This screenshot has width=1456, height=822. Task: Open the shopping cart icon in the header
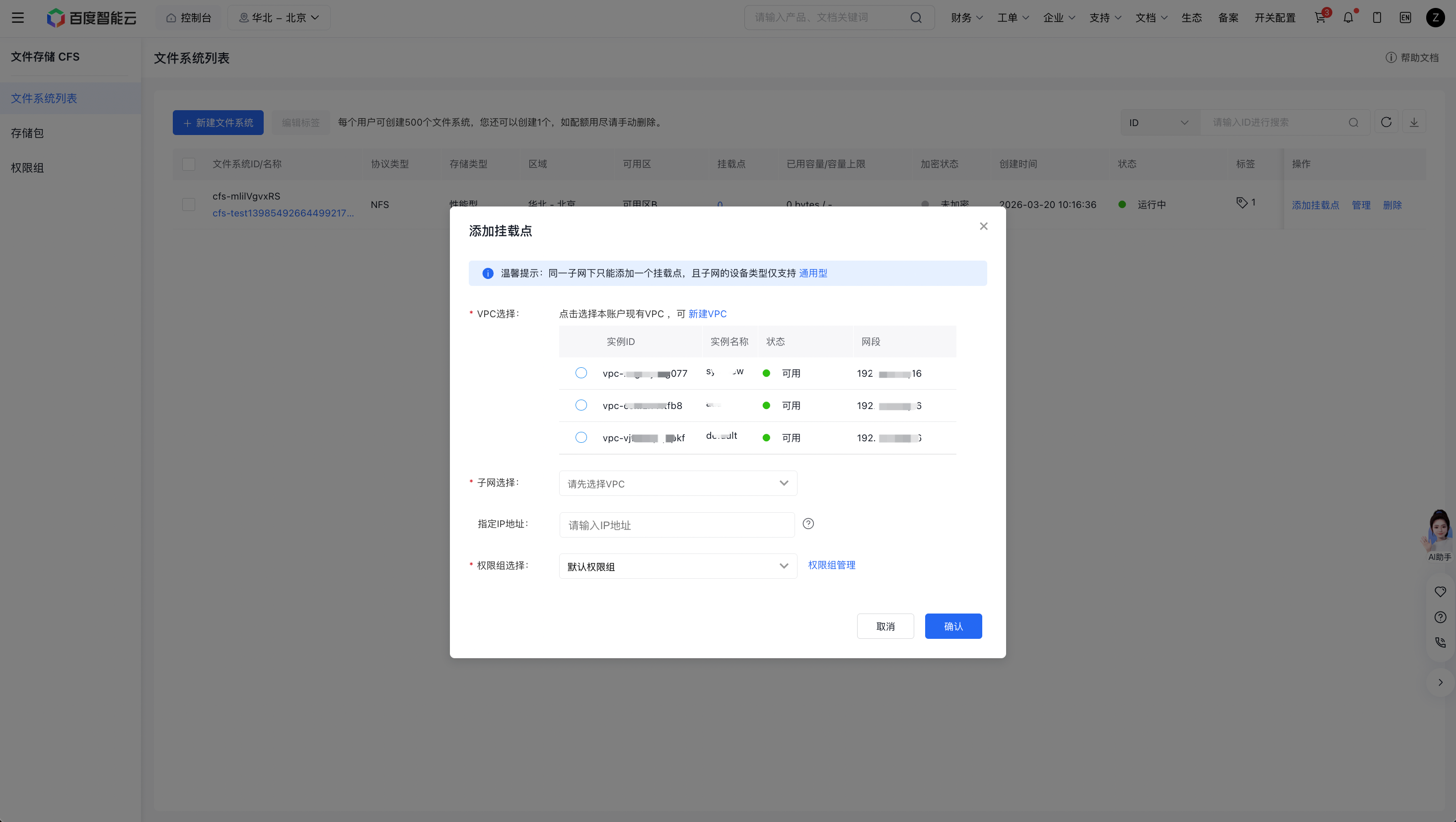tap(1320, 17)
